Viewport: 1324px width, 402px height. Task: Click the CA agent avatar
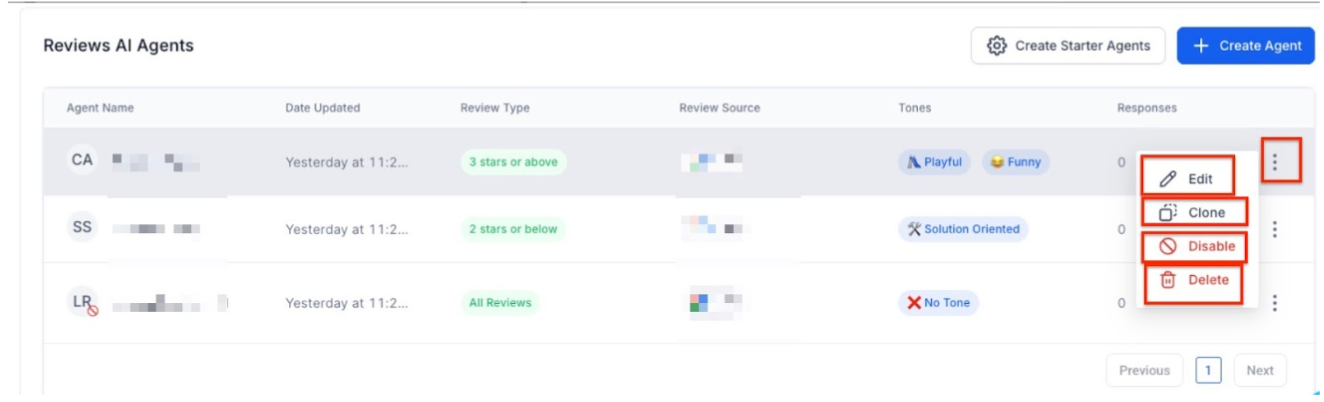(82, 161)
